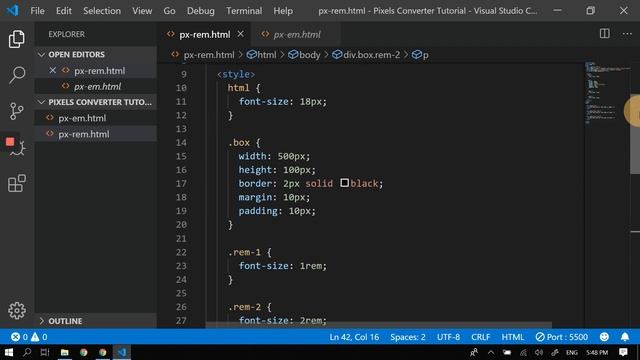The height and width of the screenshot is (360, 640).
Task: Click html in the breadcrumb
Action: 262,55
